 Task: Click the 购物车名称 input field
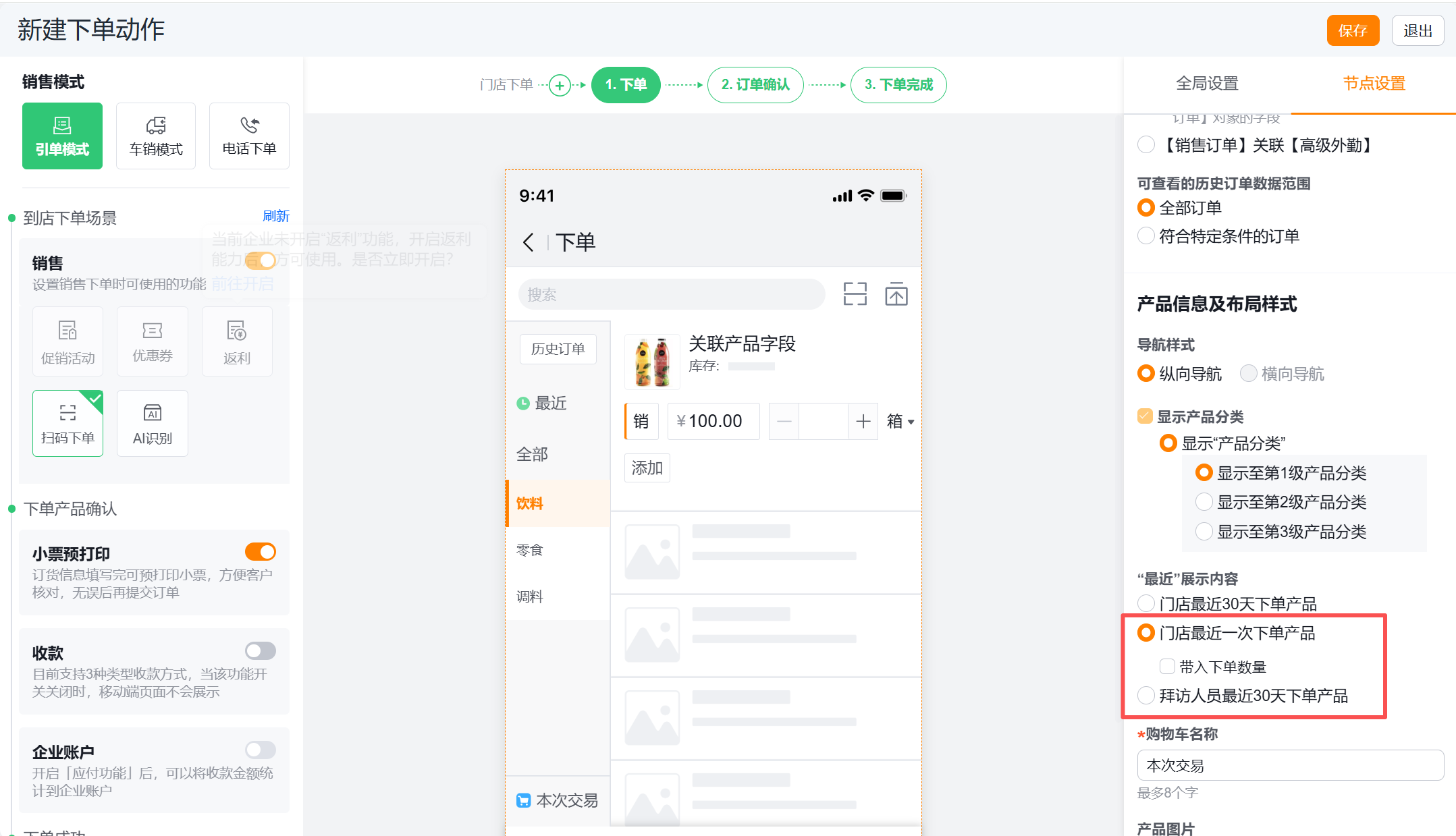(1289, 766)
